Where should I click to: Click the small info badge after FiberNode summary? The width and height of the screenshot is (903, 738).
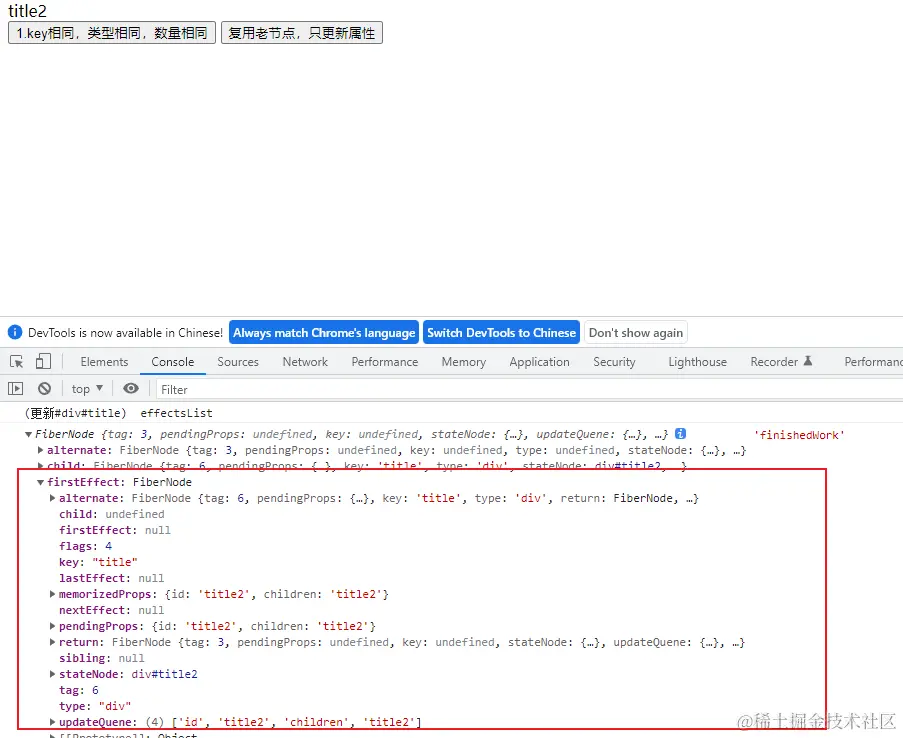680,434
